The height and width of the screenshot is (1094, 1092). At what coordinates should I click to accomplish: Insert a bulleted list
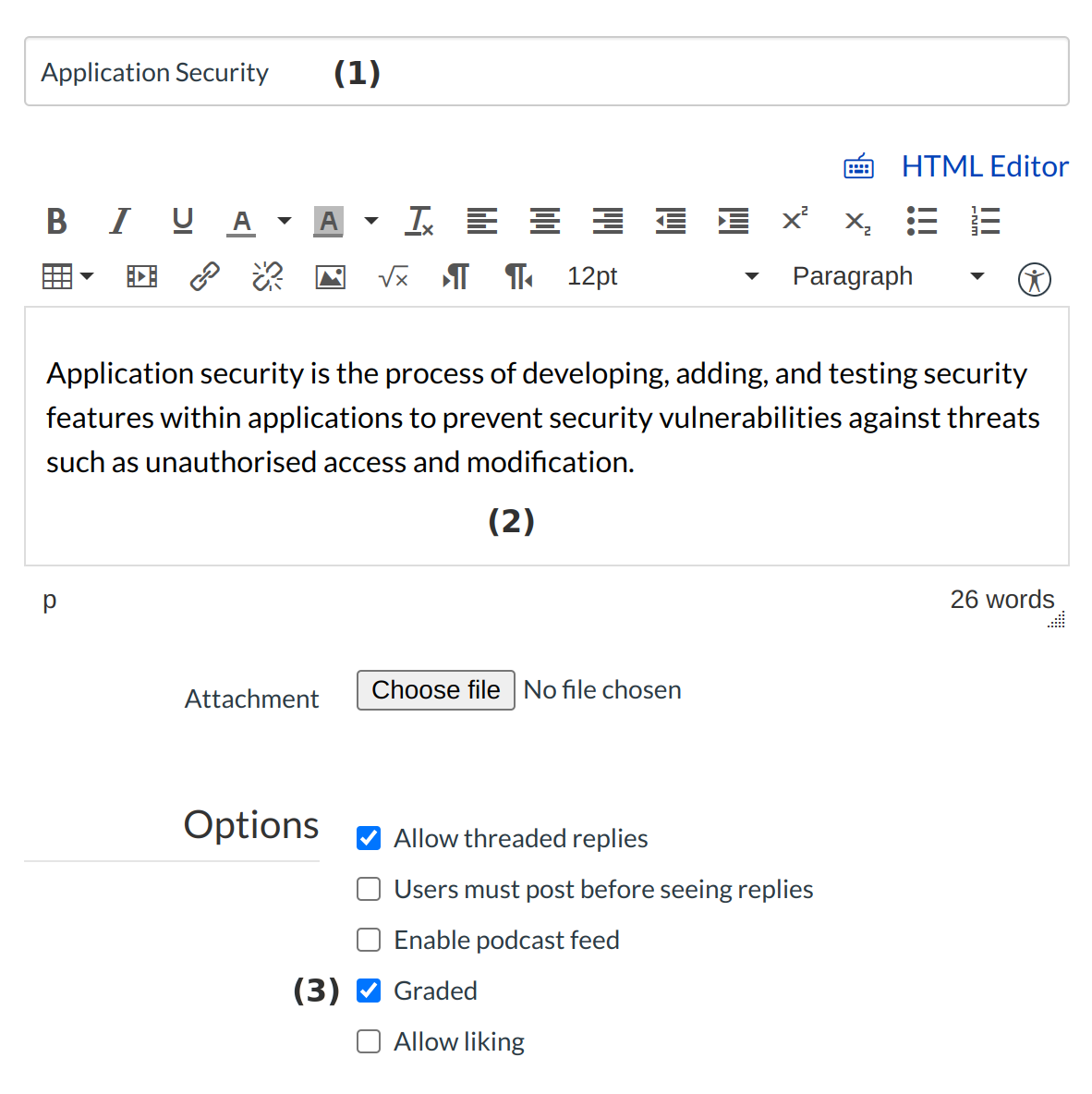point(921,221)
